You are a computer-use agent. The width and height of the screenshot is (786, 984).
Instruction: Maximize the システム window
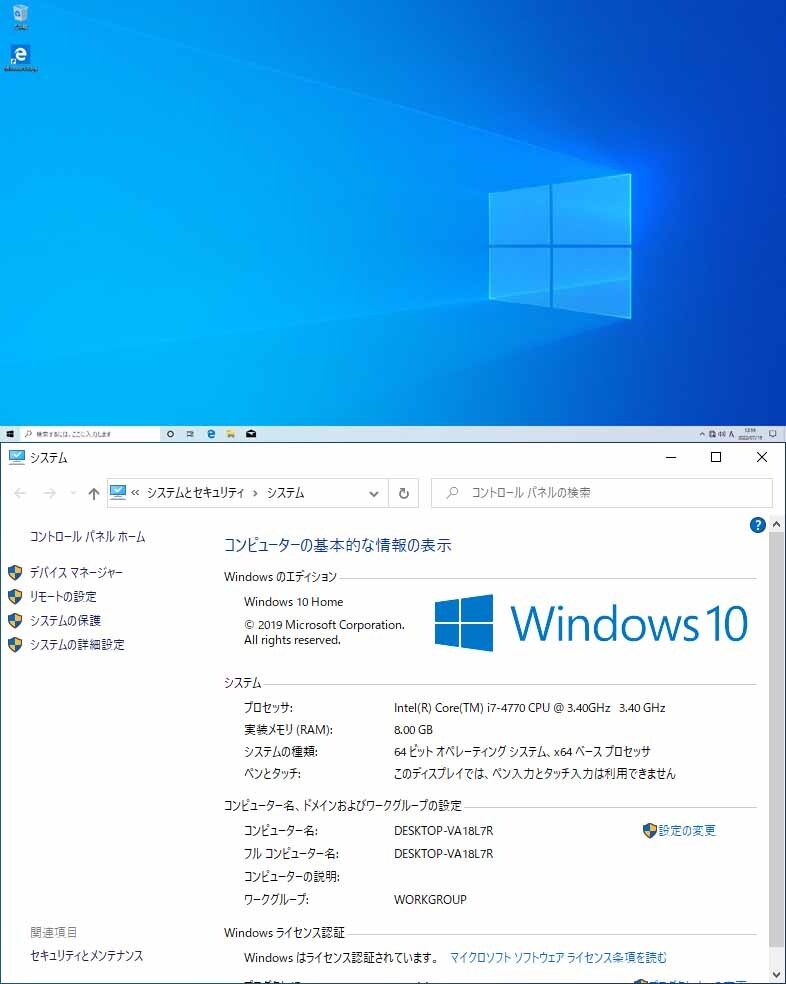716,457
